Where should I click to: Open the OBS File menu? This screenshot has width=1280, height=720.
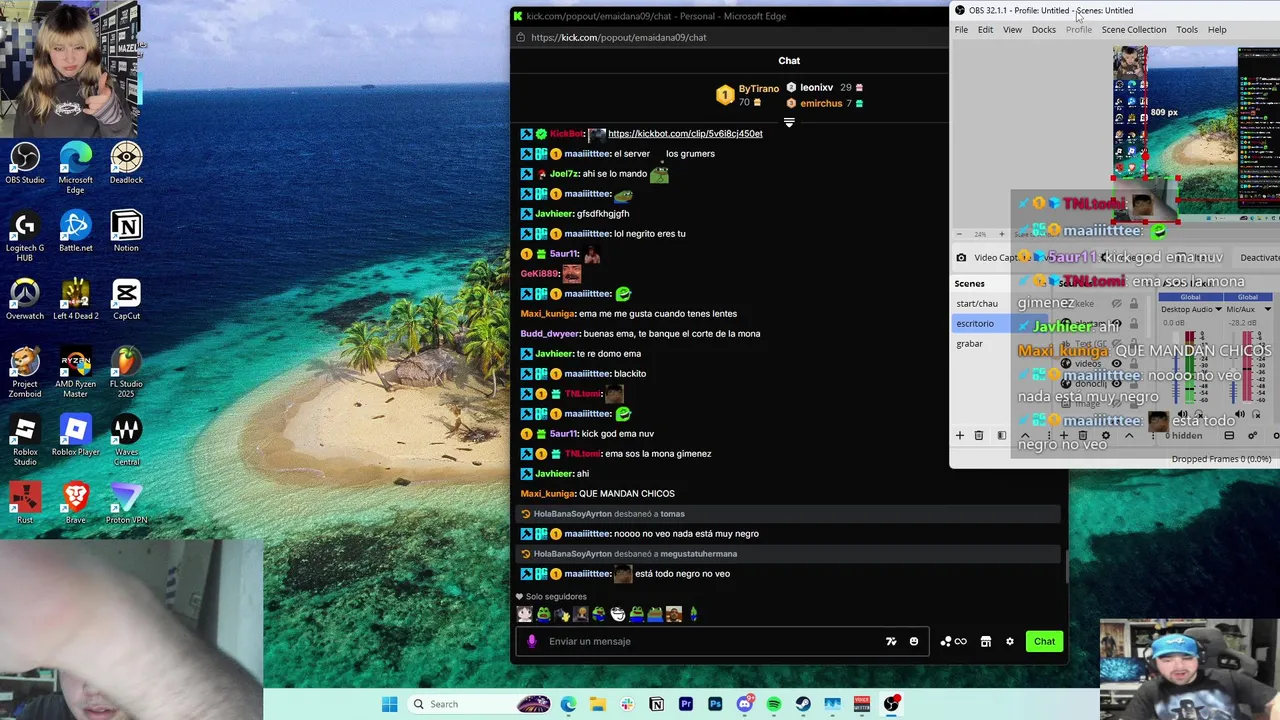tap(961, 29)
